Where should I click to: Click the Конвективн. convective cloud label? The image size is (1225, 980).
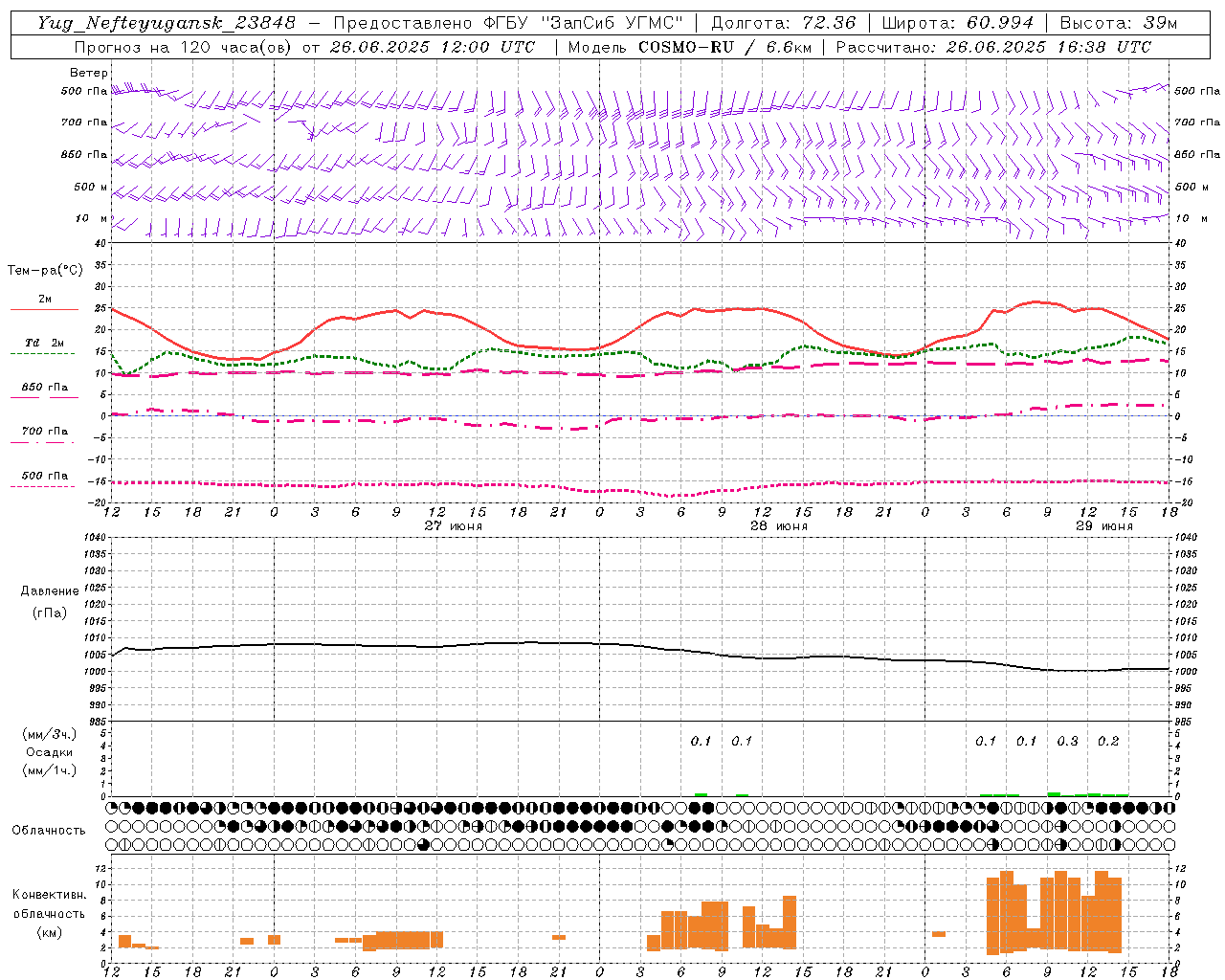pyautogui.click(x=50, y=895)
